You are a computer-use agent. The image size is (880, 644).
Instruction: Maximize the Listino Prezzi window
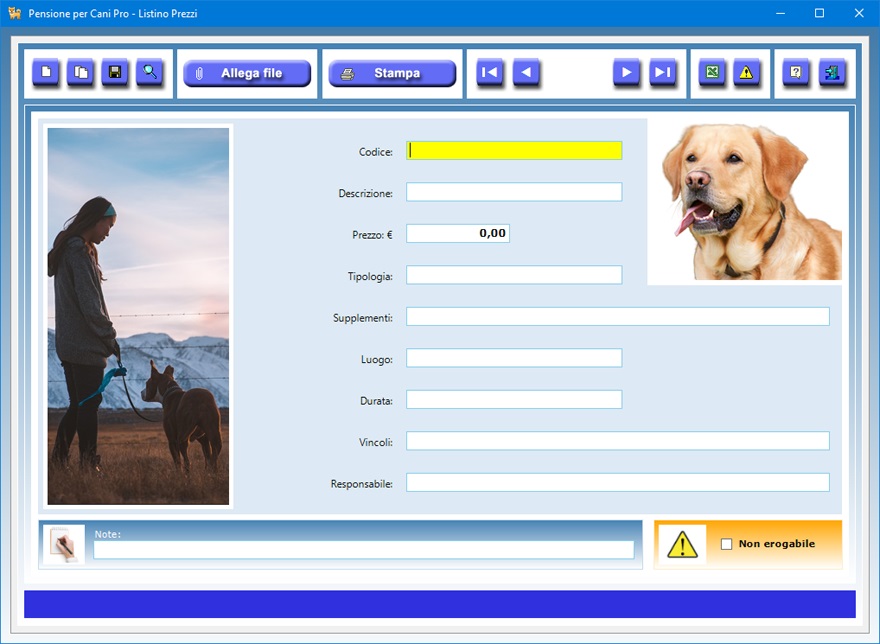point(819,13)
